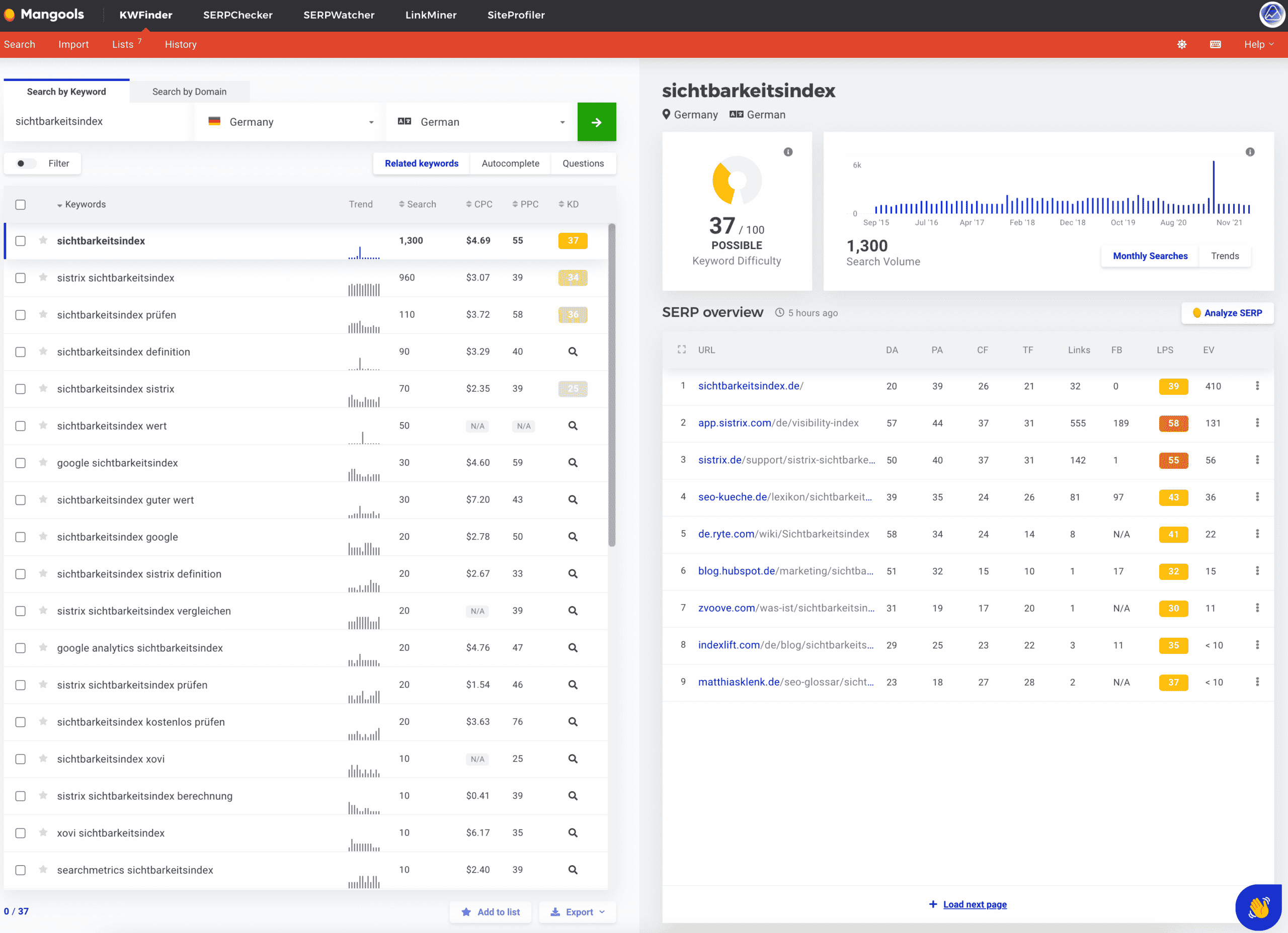Open the dark mode sun icon
The image size is (1288, 933).
pos(1181,44)
